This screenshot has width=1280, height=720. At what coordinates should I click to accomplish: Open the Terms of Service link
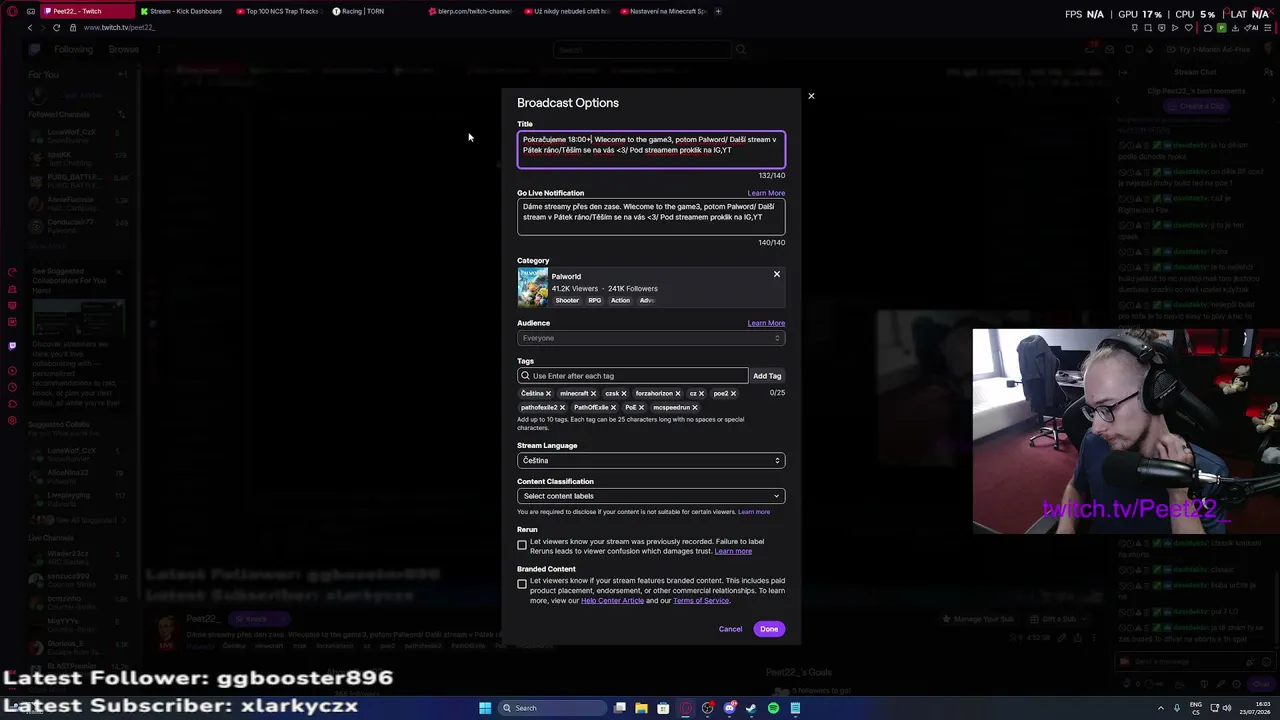[701, 600]
